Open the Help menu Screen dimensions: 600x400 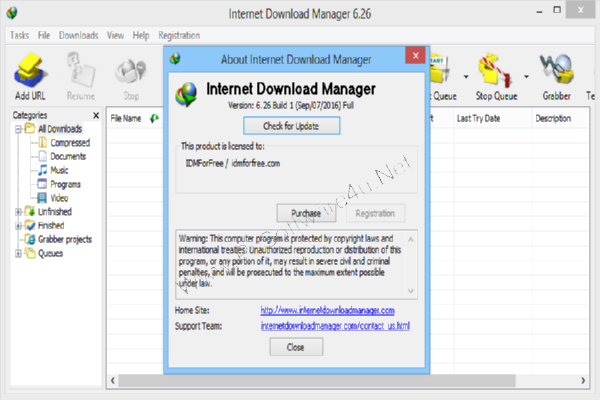tap(141, 36)
